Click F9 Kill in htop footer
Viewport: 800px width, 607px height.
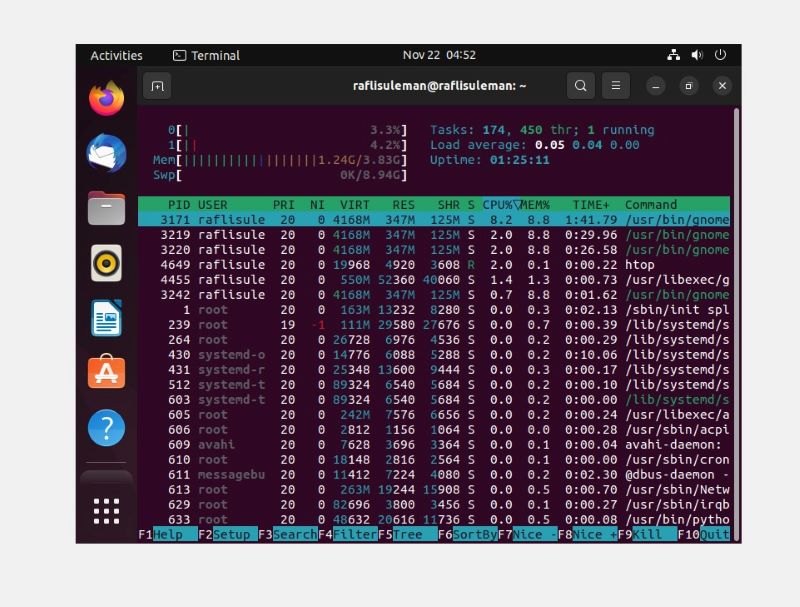(x=647, y=535)
